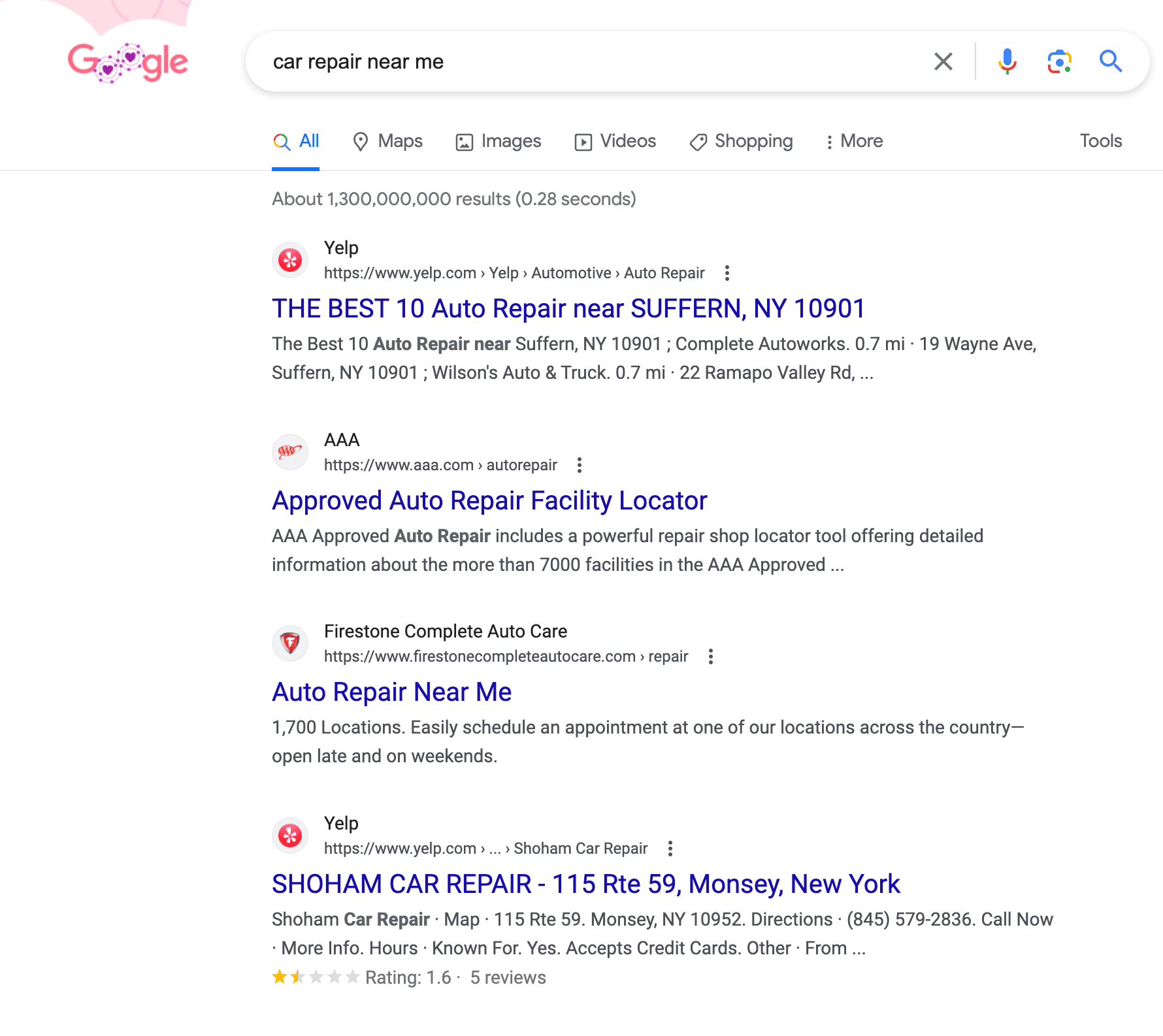Click the star rating of Shoham Car Repair
The height and width of the screenshot is (1036, 1163).
316,977
